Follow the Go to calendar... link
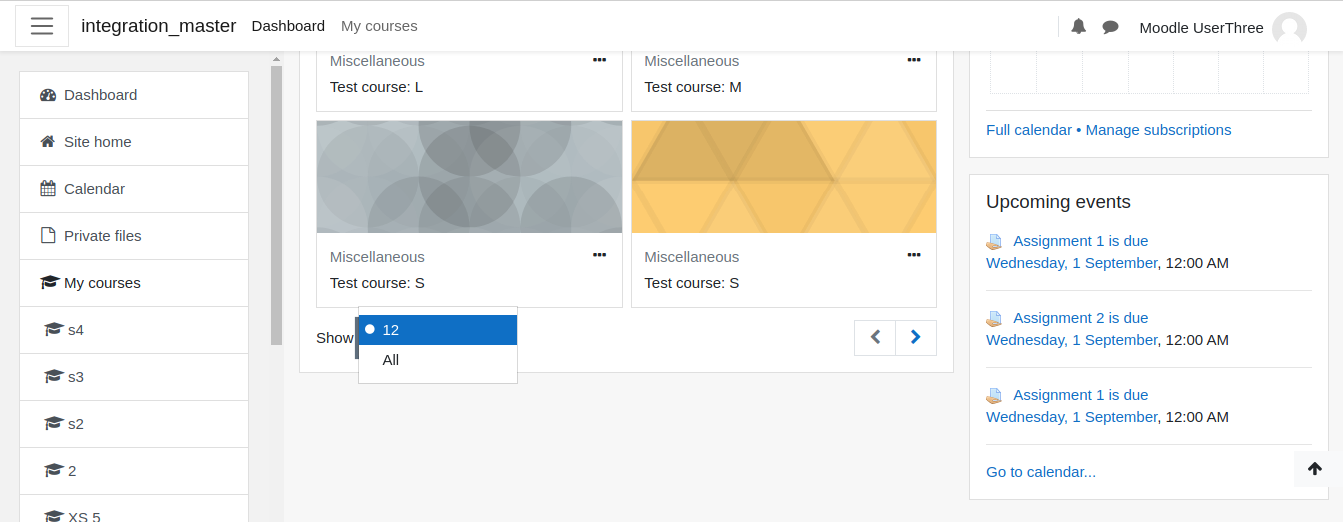The width and height of the screenshot is (1343, 522). click(x=1041, y=472)
